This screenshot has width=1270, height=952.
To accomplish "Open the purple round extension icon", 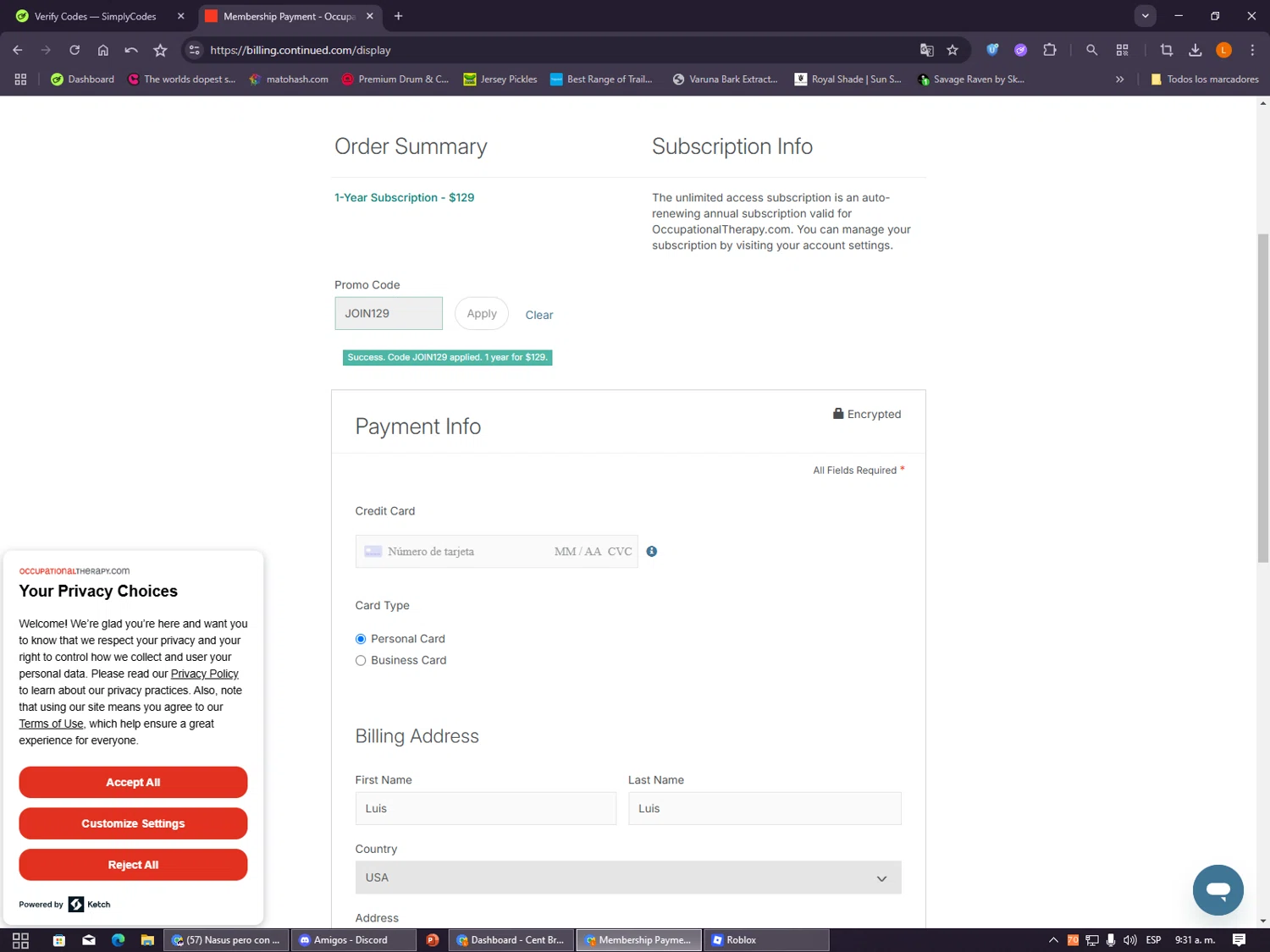I will [1021, 50].
